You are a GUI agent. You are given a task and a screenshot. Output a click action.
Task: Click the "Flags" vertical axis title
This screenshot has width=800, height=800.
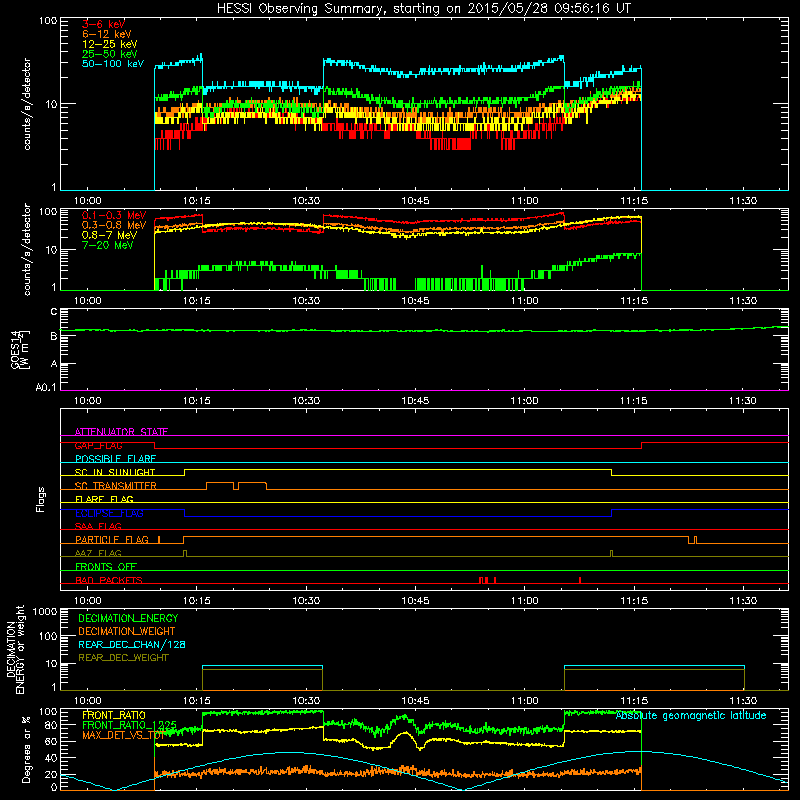click(x=40, y=499)
